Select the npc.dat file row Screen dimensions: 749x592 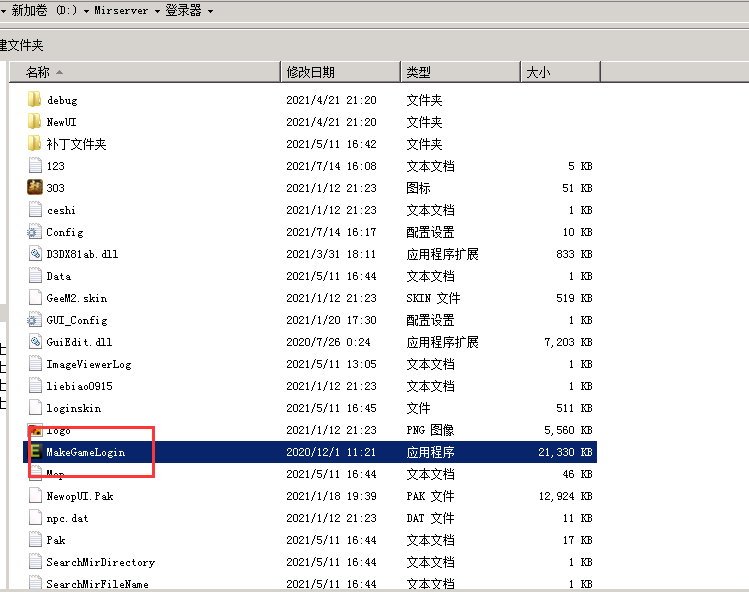coord(67,518)
